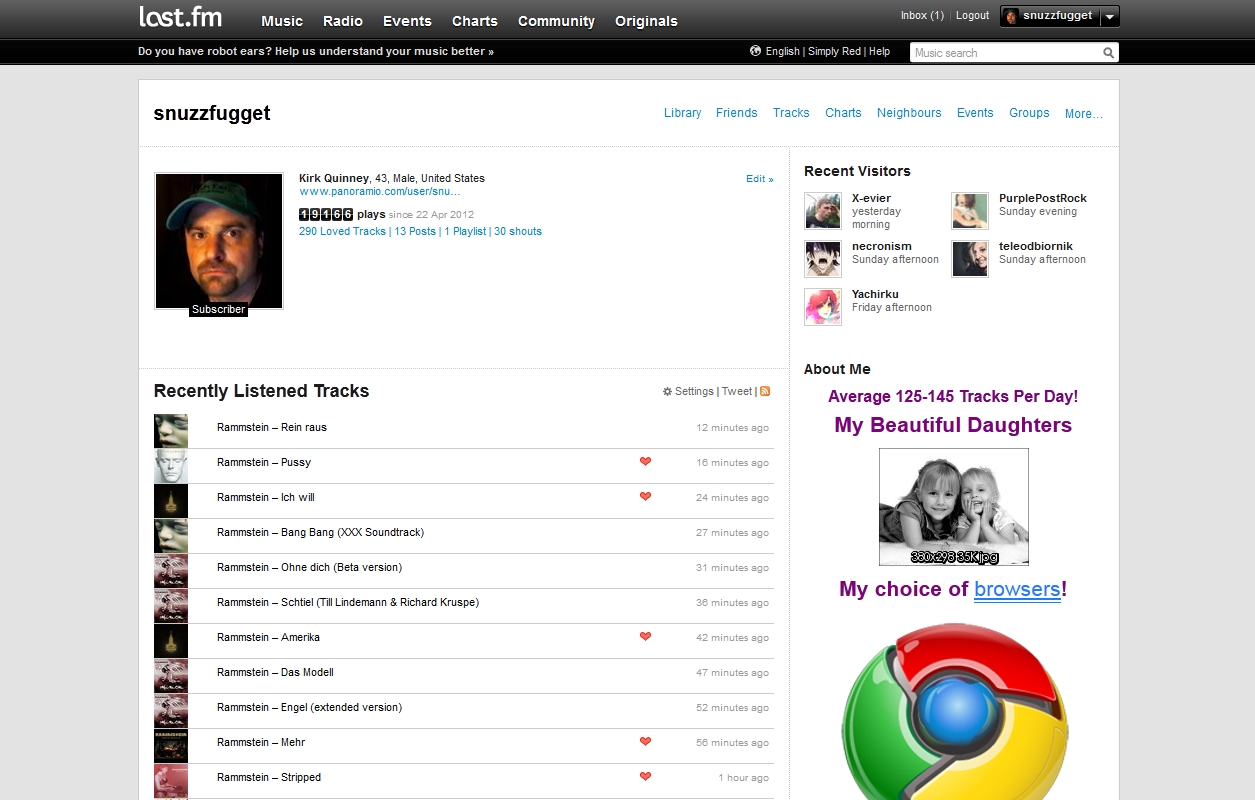Open the RSS feed icon for recent tracks
The height and width of the screenshot is (800, 1255).
tap(765, 392)
